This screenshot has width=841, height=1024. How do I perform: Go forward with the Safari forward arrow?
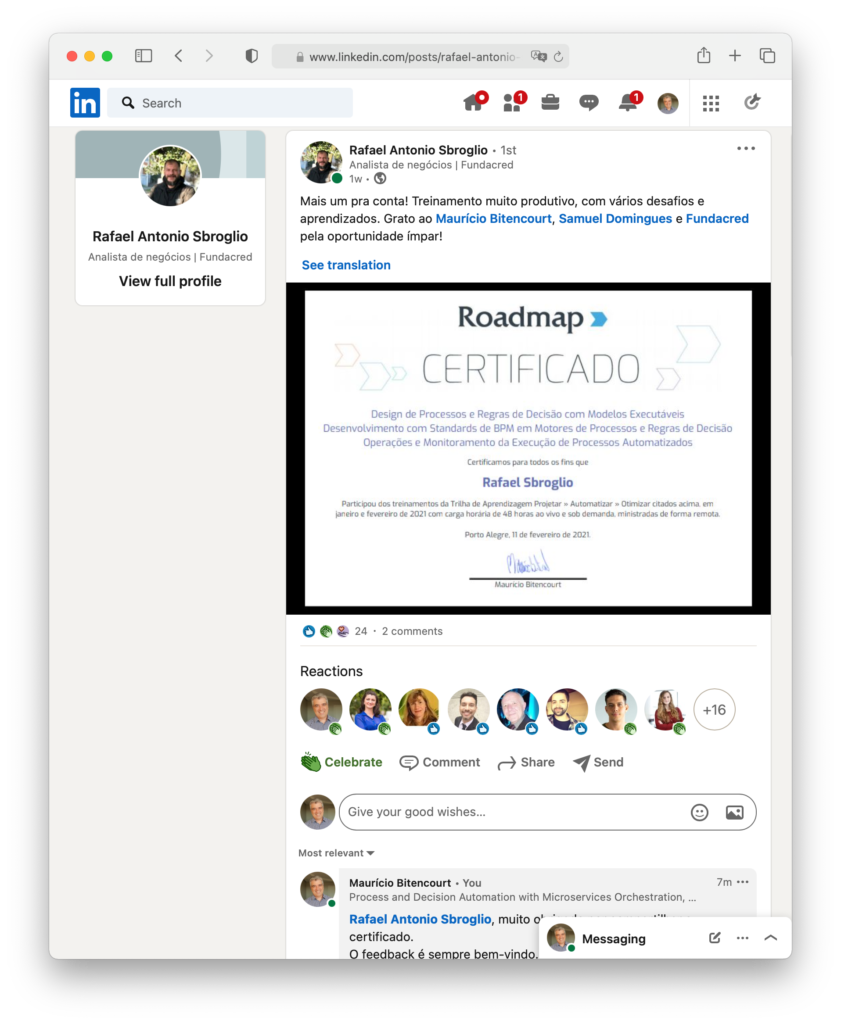[209, 56]
